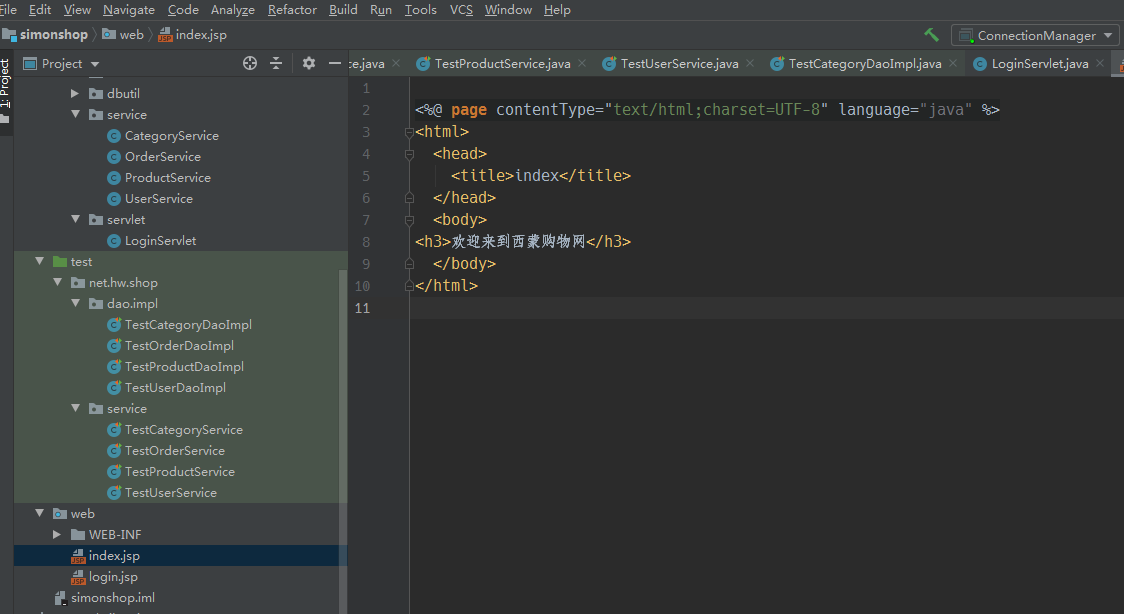Open the Navigate menu
This screenshot has width=1124, height=614.
[x=129, y=9]
